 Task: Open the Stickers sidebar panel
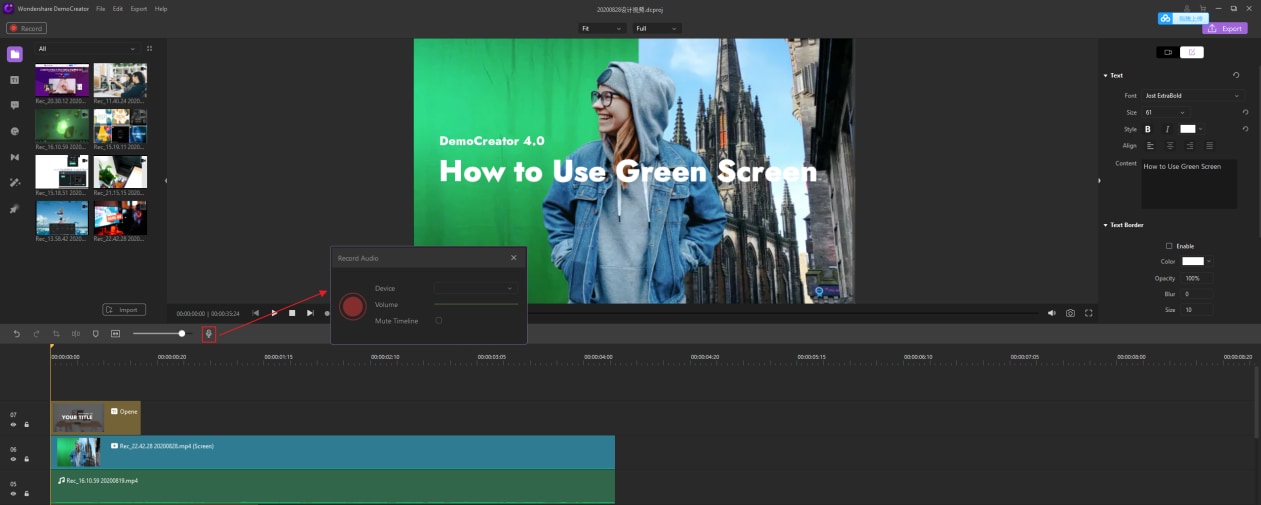coord(14,131)
